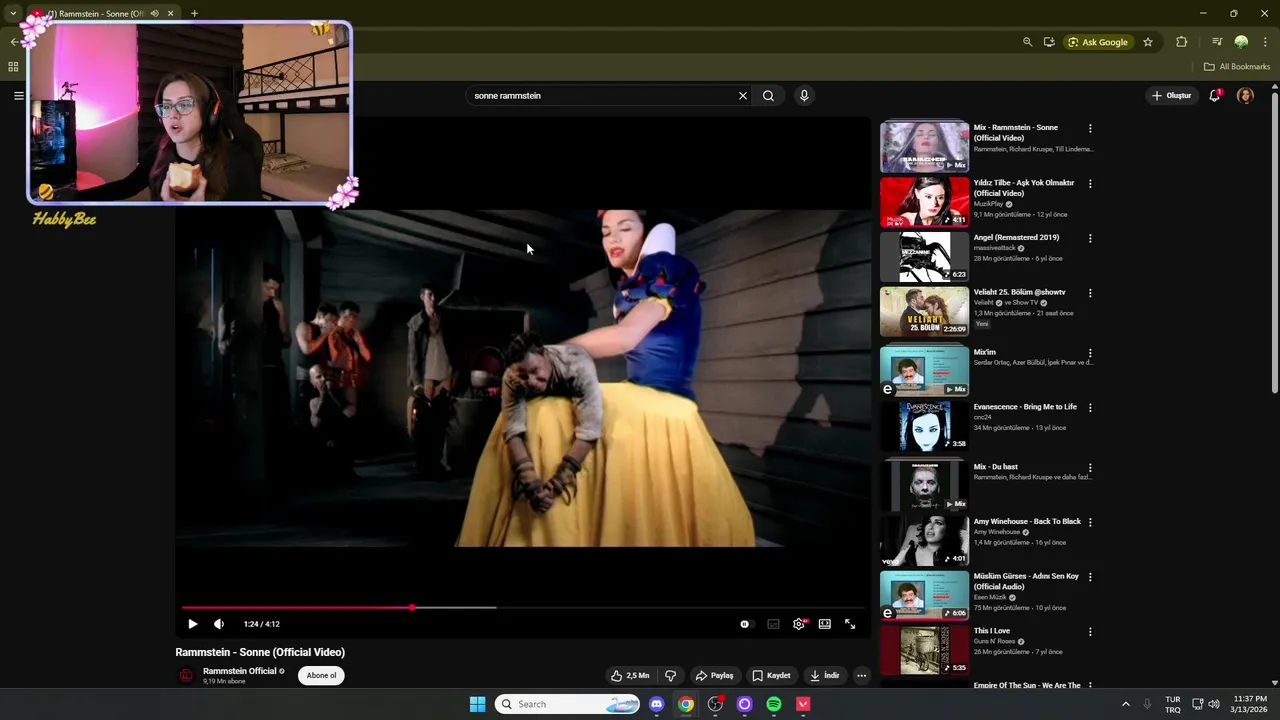Open the Veliaht 25. Bölüm thumbnail

[x=925, y=312]
